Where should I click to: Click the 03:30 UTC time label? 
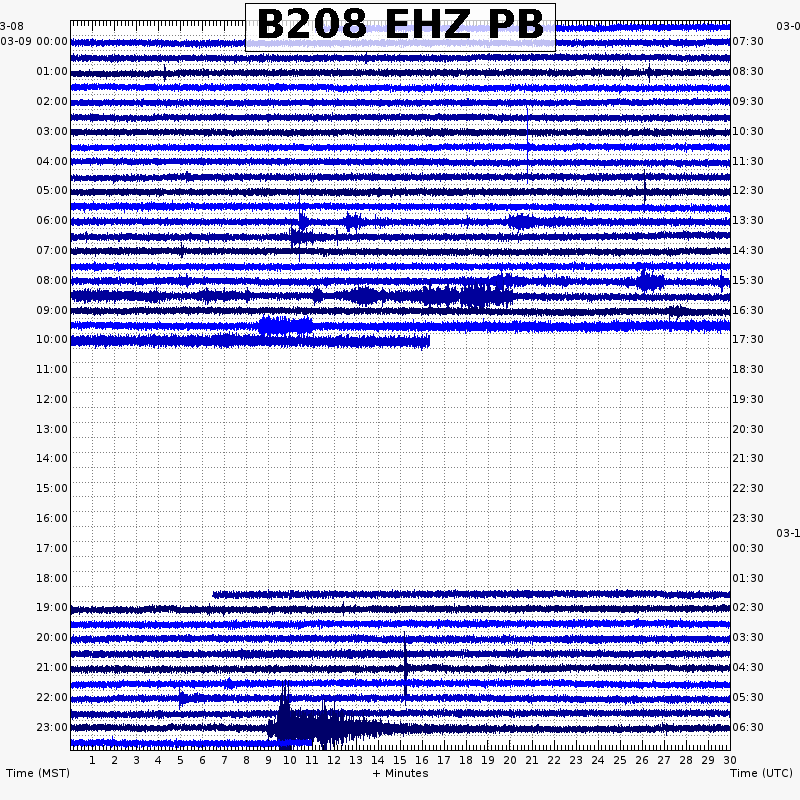pos(748,638)
